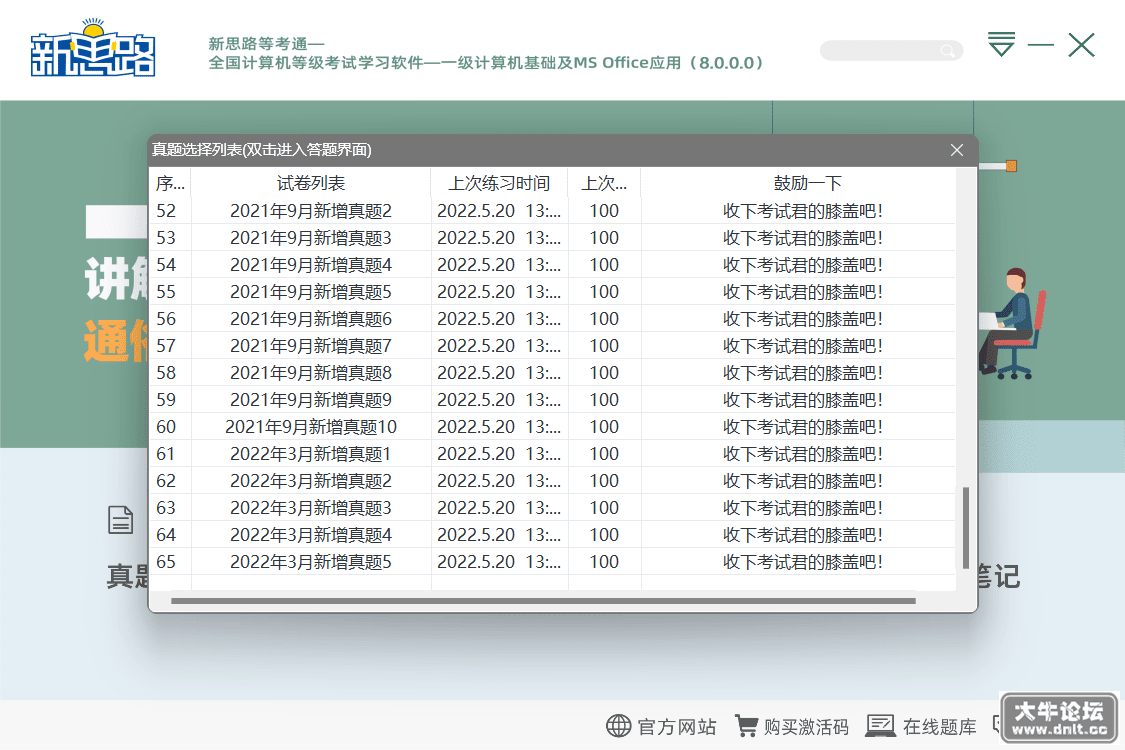Select 2021年9月新增真题5
Viewport: 1125px width, 750px height.
click(x=311, y=292)
